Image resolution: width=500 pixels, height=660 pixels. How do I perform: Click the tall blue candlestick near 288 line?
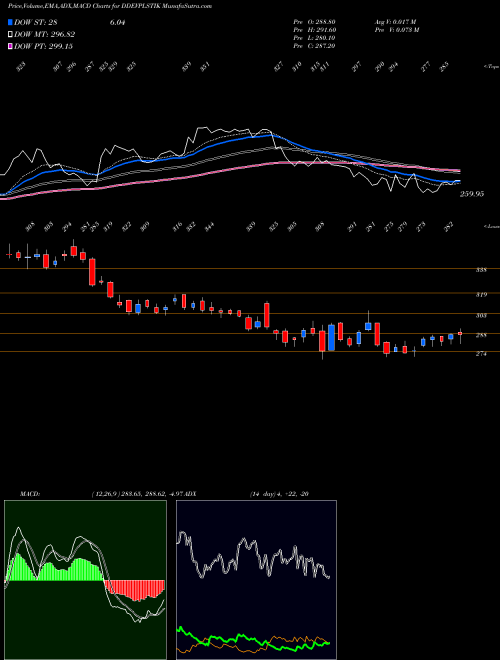[331, 337]
